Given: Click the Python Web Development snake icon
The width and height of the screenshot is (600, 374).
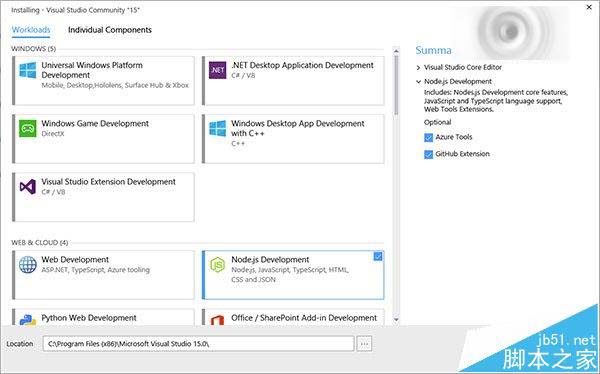Looking at the screenshot, I should [x=28, y=320].
